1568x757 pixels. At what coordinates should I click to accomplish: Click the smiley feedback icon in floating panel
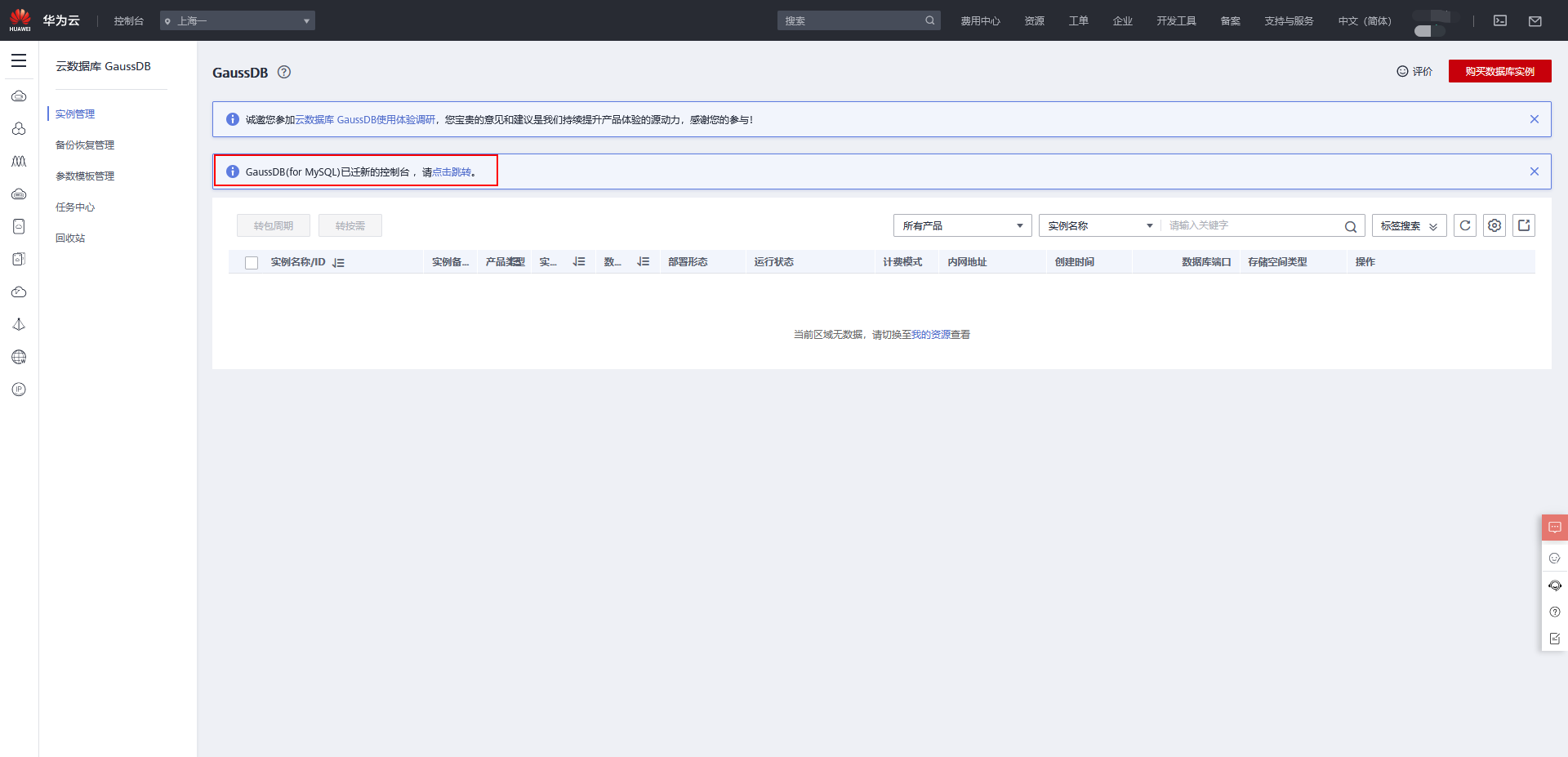[1555, 559]
